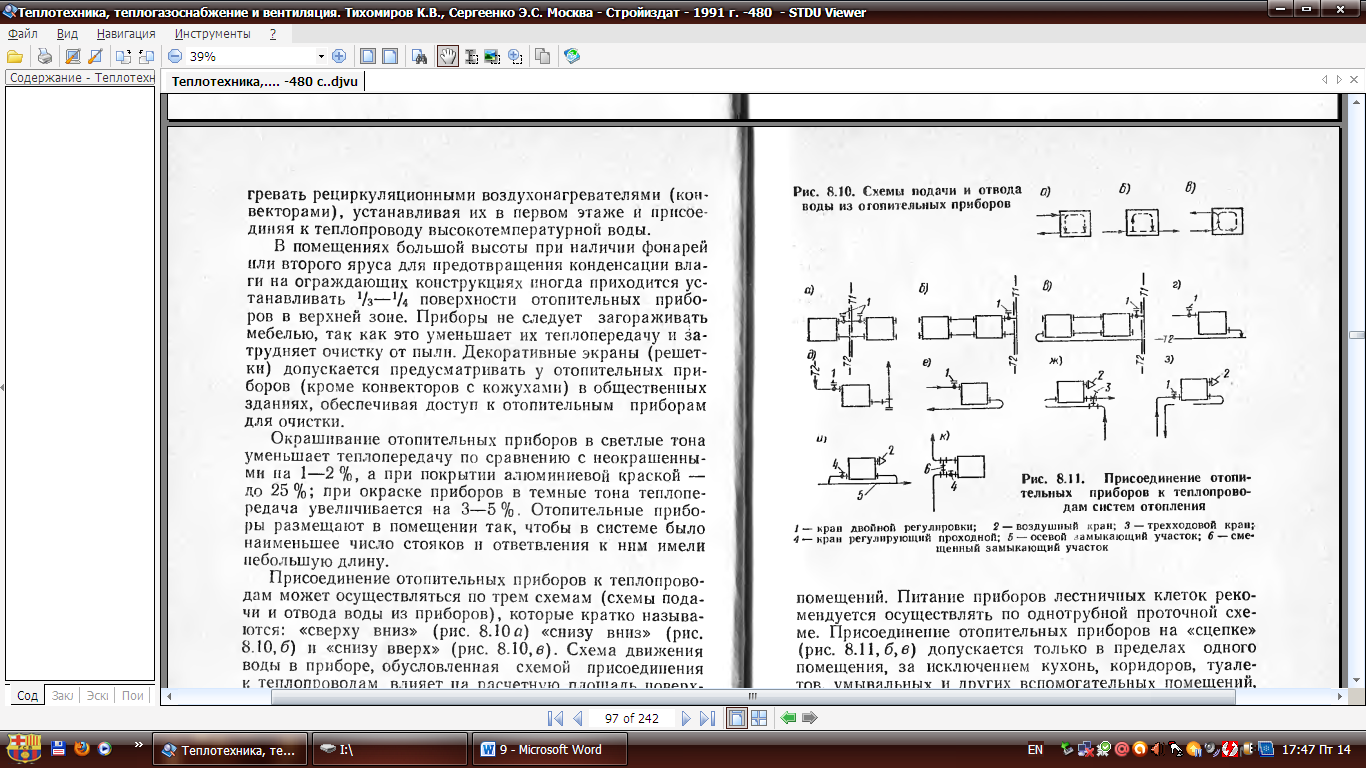Go to previous page arrow
The height and width of the screenshot is (768, 1366).
(x=577, y=718)
